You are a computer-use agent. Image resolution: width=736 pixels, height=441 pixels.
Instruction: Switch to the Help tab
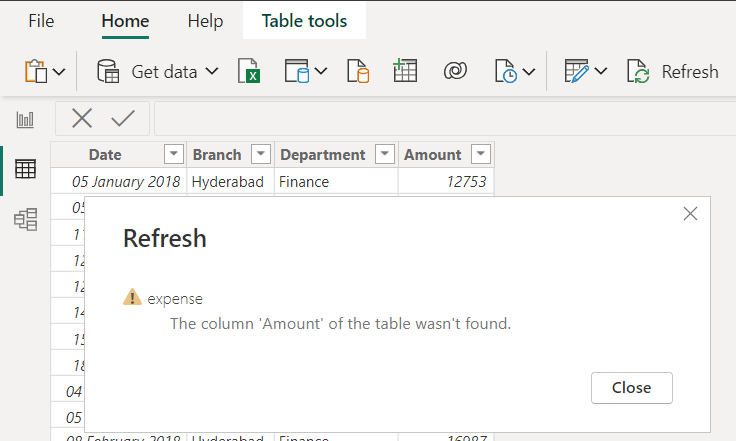[205, 21]
